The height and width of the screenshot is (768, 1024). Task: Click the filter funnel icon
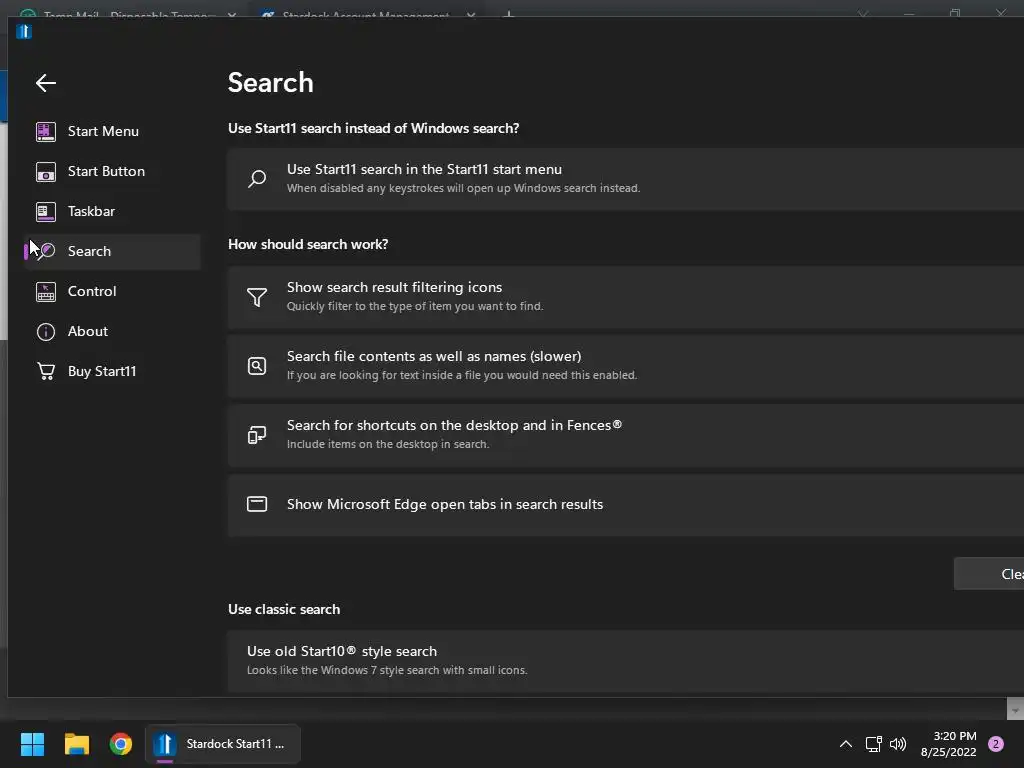257,297
